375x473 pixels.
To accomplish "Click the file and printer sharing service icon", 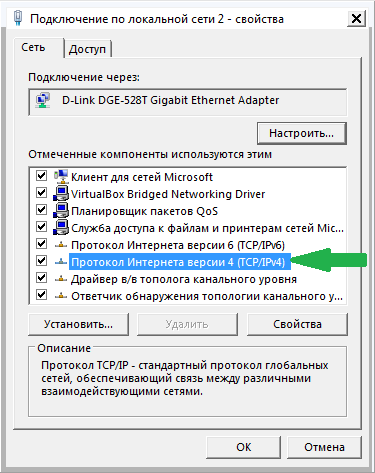I will (x=61, y=228).
